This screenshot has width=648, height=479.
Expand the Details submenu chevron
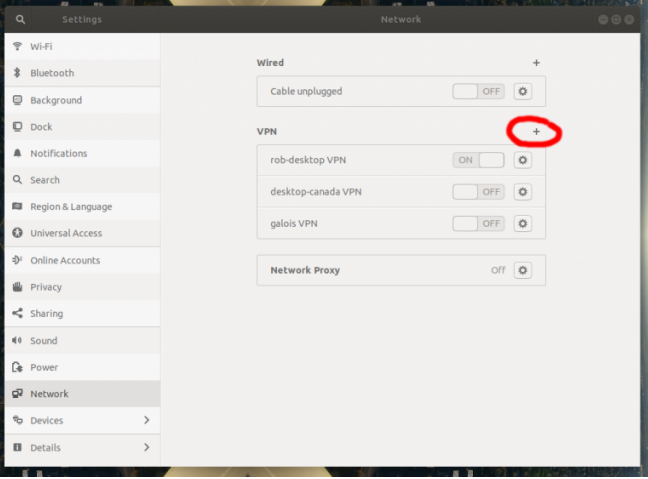147,447
